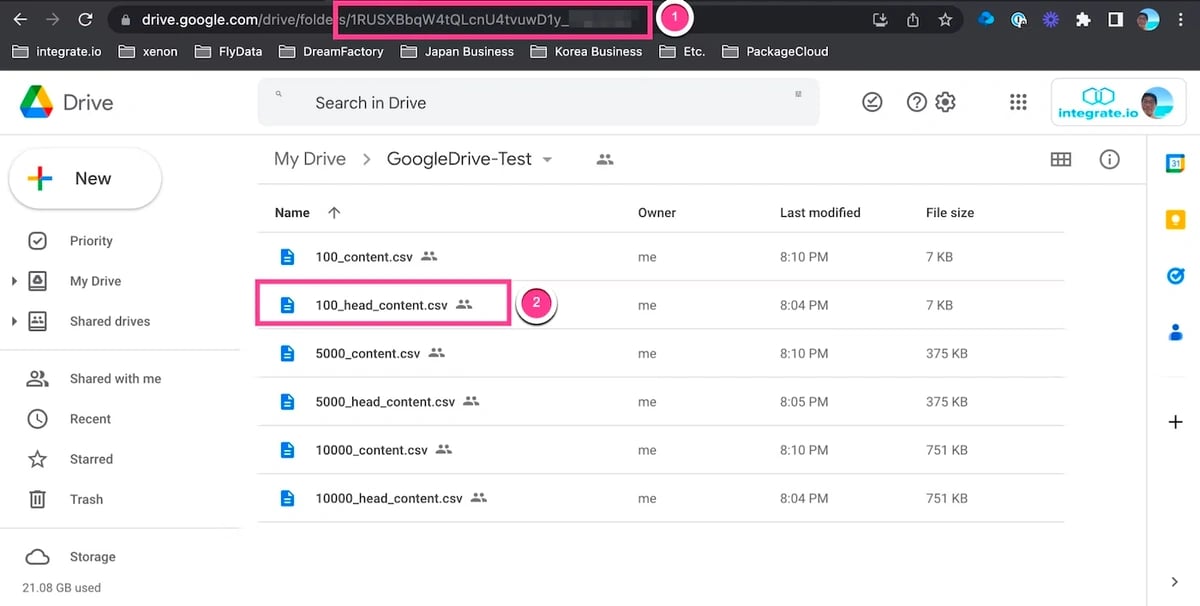Open Google Tasks side panel icon

pyautogui.click(x=1176, y=276)
